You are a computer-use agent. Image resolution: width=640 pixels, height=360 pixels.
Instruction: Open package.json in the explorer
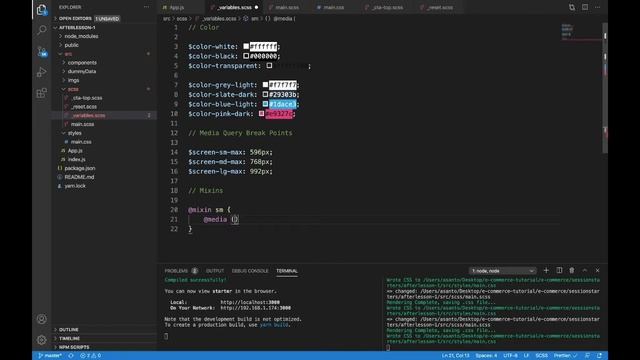point(80,168)
